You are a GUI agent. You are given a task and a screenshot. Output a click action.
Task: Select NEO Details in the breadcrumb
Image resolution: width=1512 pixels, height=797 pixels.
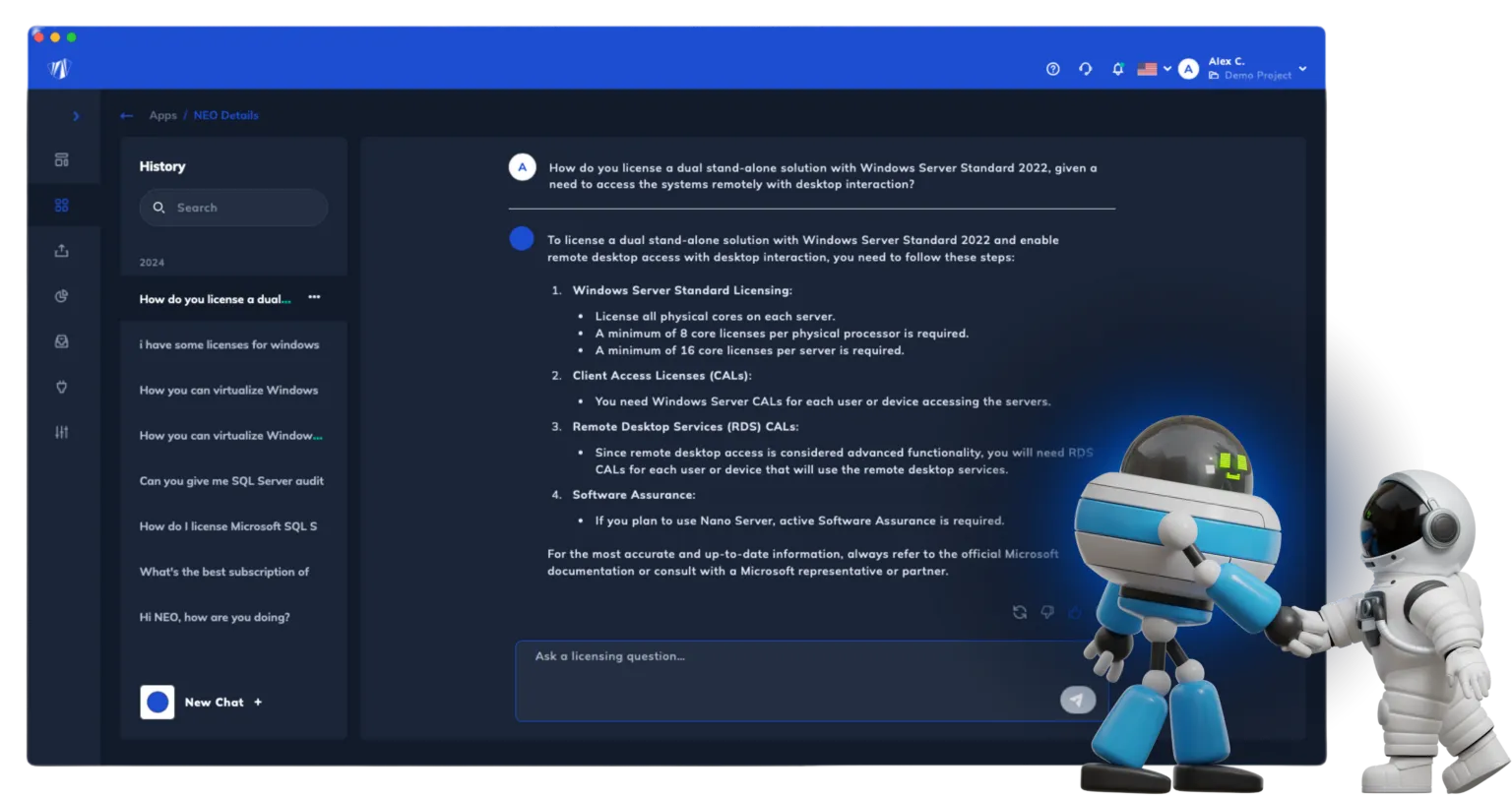(x=225, y=115)
